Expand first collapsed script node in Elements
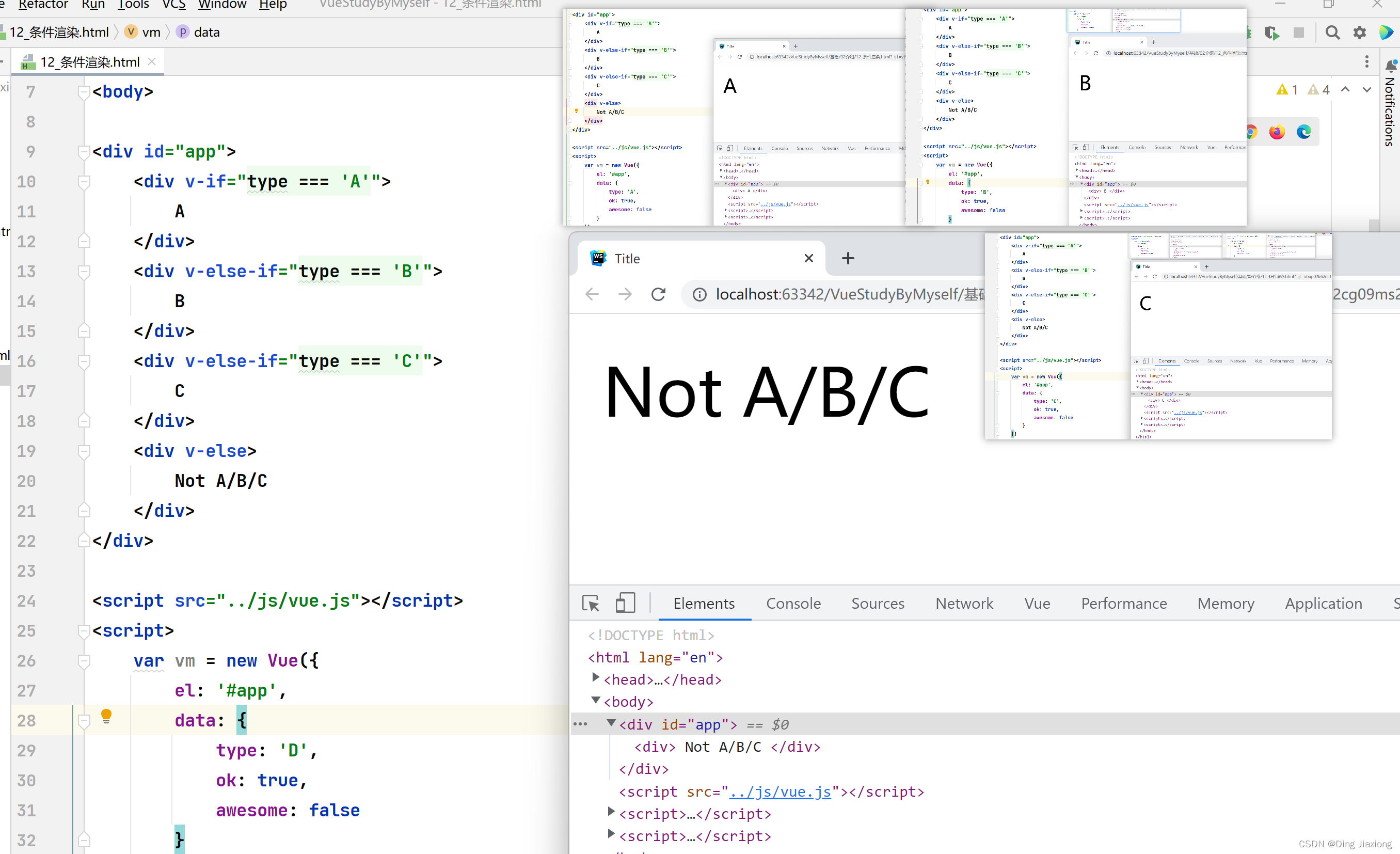The height and width of the screenshot is (854, 1400). [x=611, y=811]
